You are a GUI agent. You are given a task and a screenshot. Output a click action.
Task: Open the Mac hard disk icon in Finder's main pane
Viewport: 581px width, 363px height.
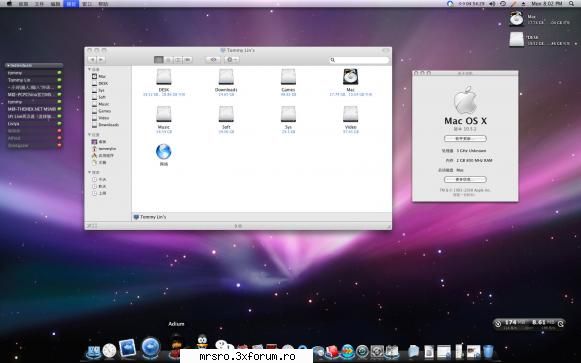[350, 77]
